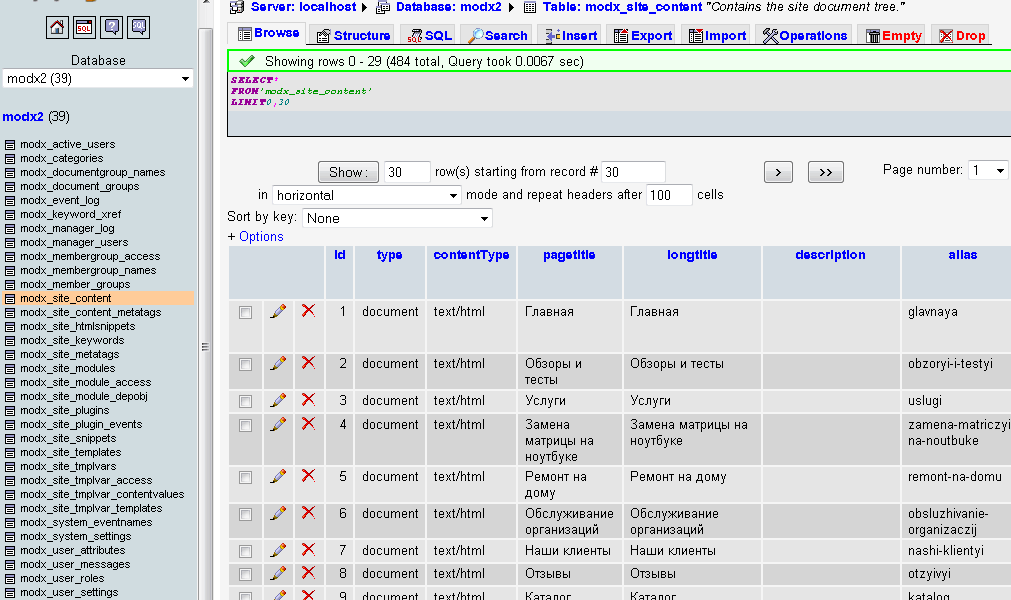
Task: Open the horizontal display mode dropdown
Action: [x=367, y=195]
